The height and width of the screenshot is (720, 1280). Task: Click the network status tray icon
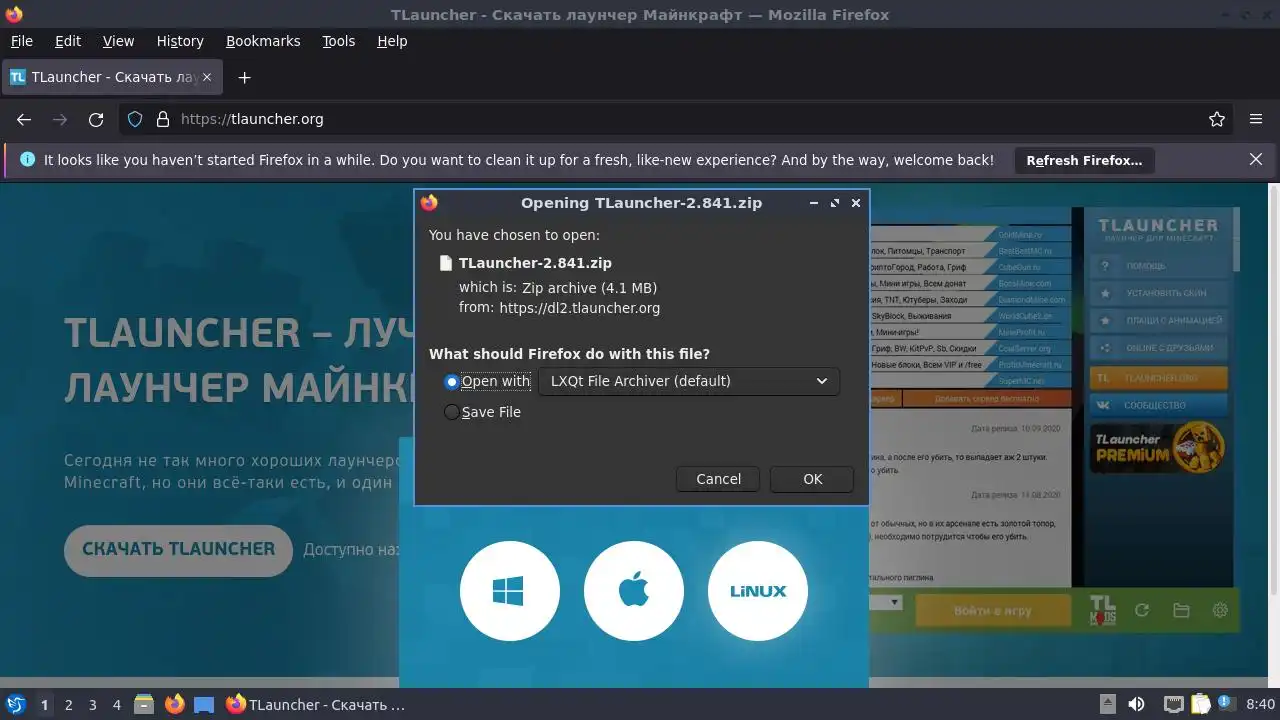1174,704
